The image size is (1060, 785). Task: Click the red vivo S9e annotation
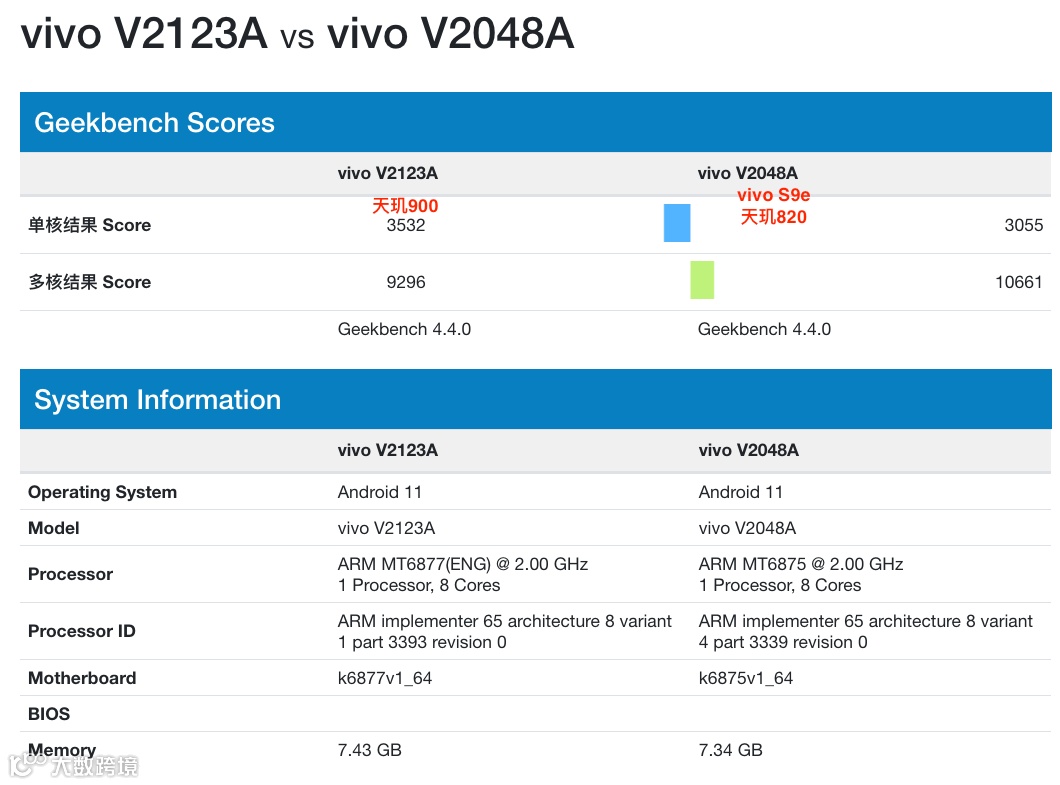(773, 195)
